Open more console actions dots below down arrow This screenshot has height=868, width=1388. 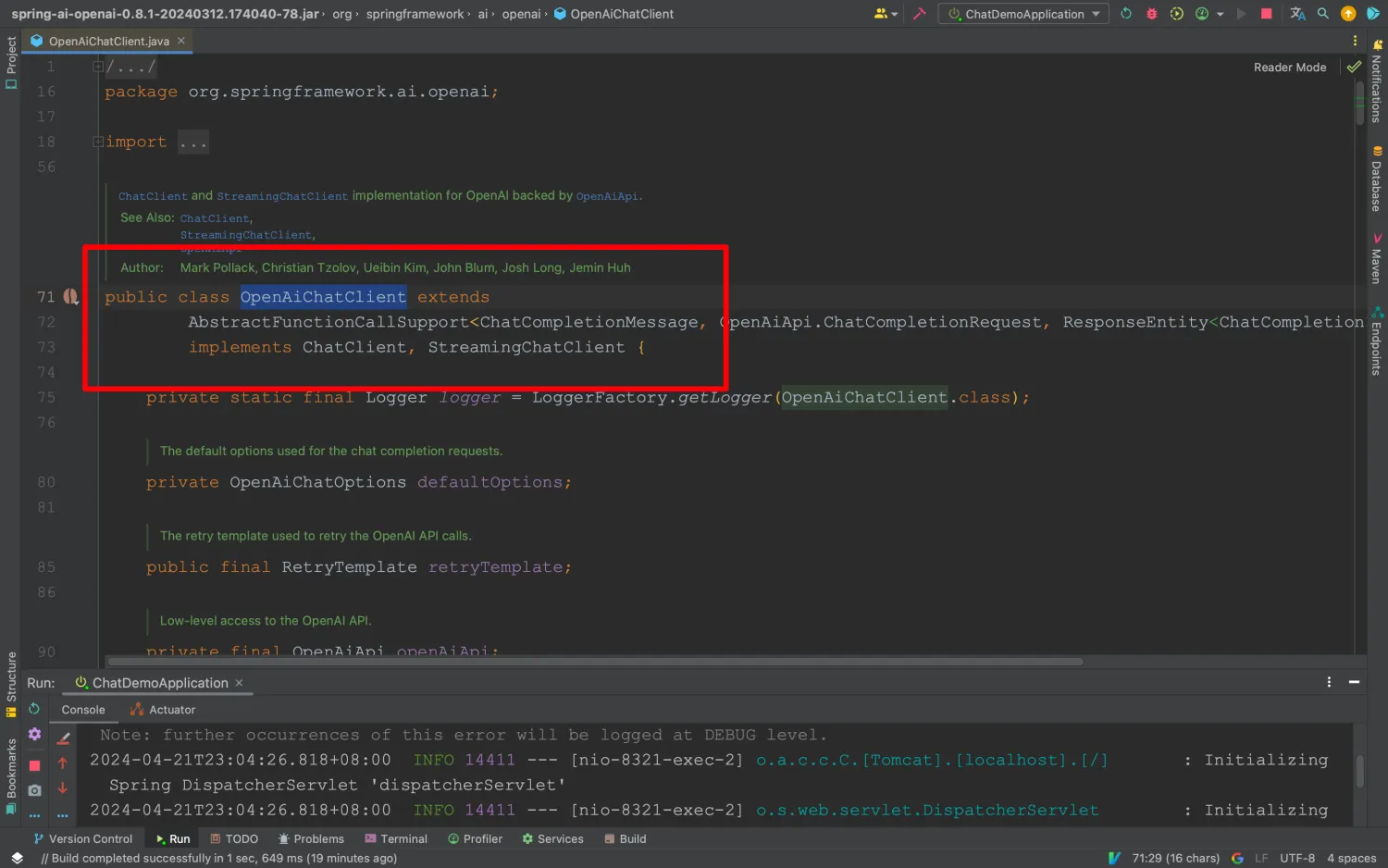tap(63, 815)
